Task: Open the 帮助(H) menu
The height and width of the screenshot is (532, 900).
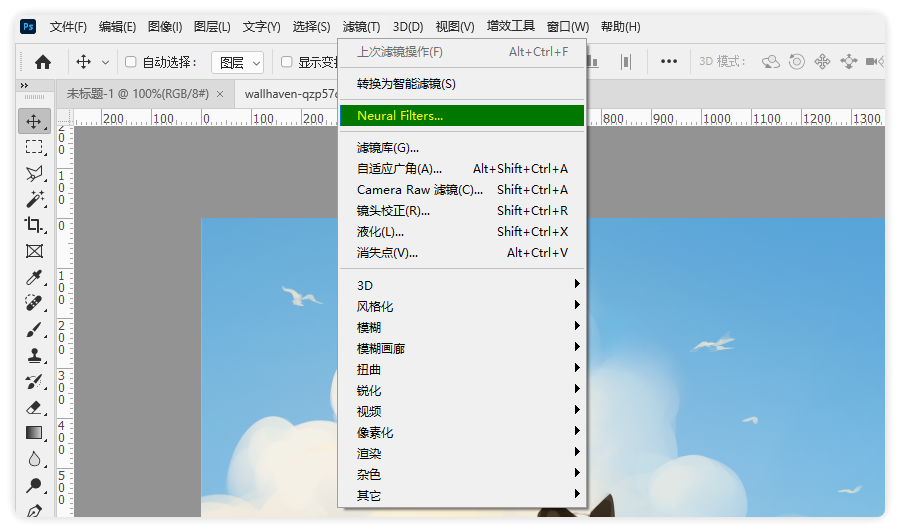Action: point(620,26)
